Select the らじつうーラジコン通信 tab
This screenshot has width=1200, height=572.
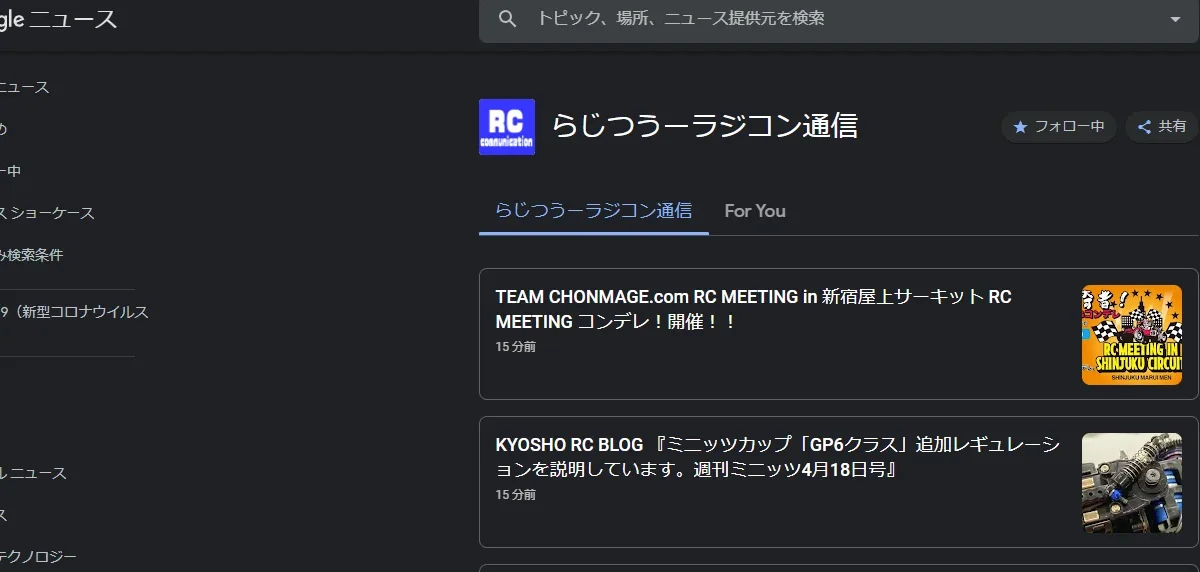(x=593, y=211)
